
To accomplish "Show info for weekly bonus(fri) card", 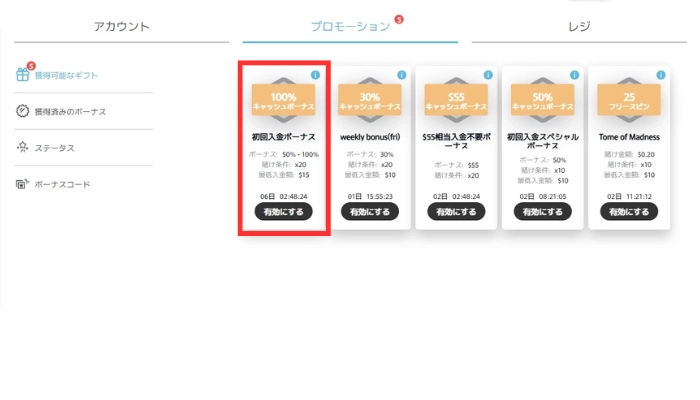I will [x=402, y=75].
